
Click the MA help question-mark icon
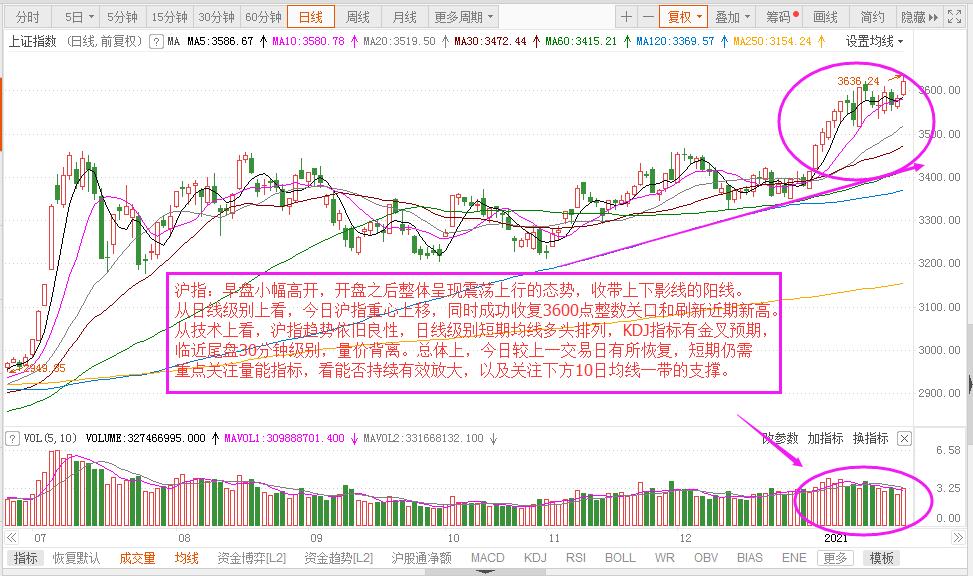[x=156, y=42]
